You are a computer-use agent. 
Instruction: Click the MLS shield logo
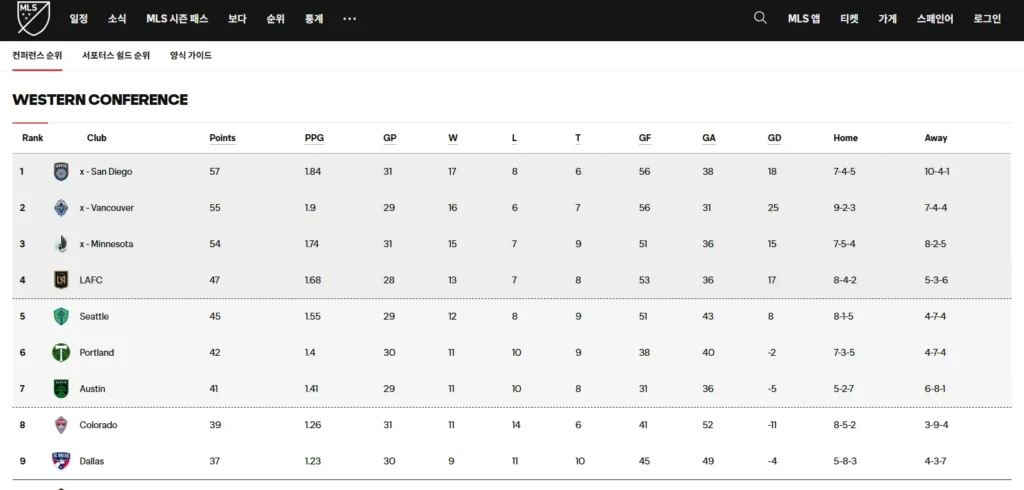click(33, 16)
